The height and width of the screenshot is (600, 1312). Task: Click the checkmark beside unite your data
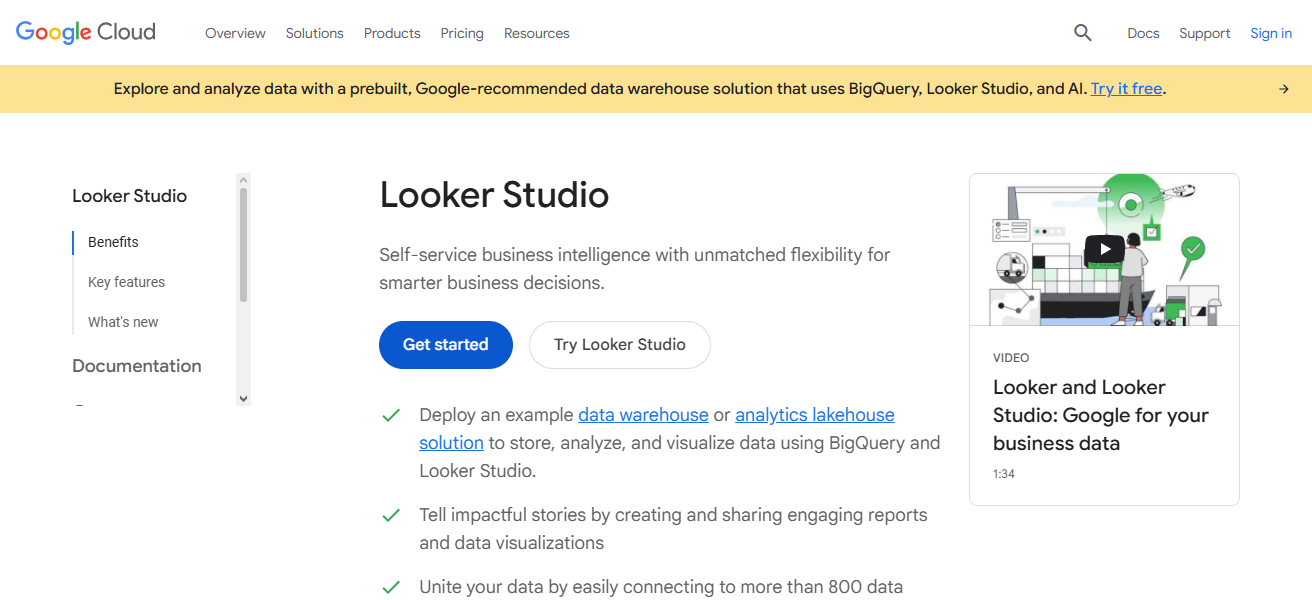point(391,587)
